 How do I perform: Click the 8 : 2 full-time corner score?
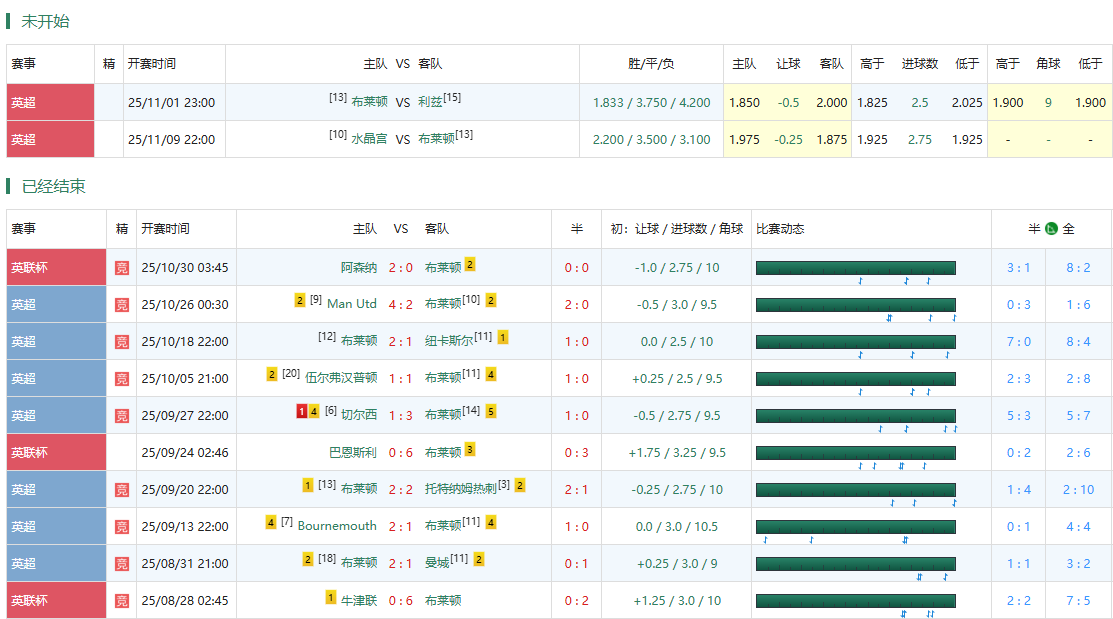[x=1078, y=267]
